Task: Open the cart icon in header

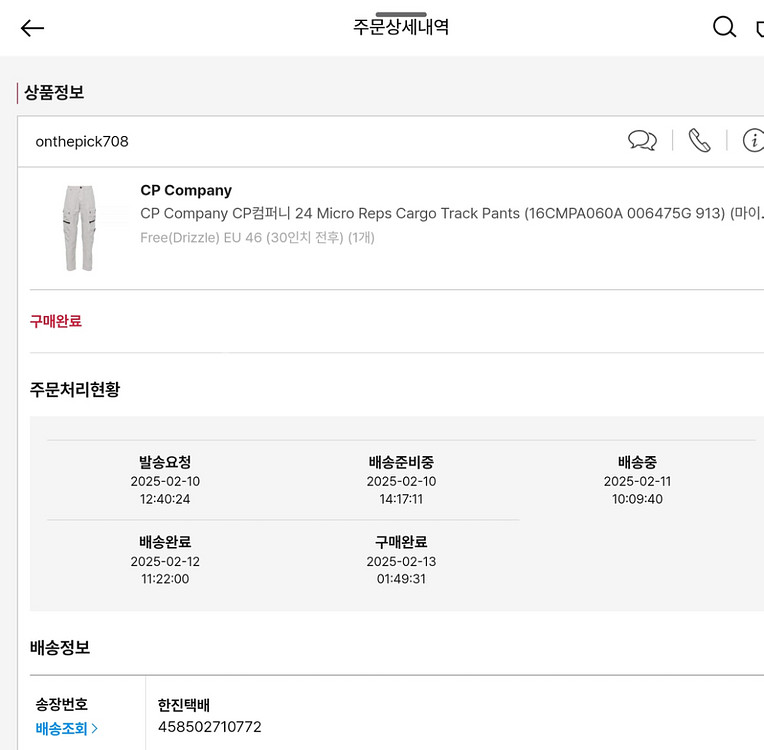Action: [760, 28]
